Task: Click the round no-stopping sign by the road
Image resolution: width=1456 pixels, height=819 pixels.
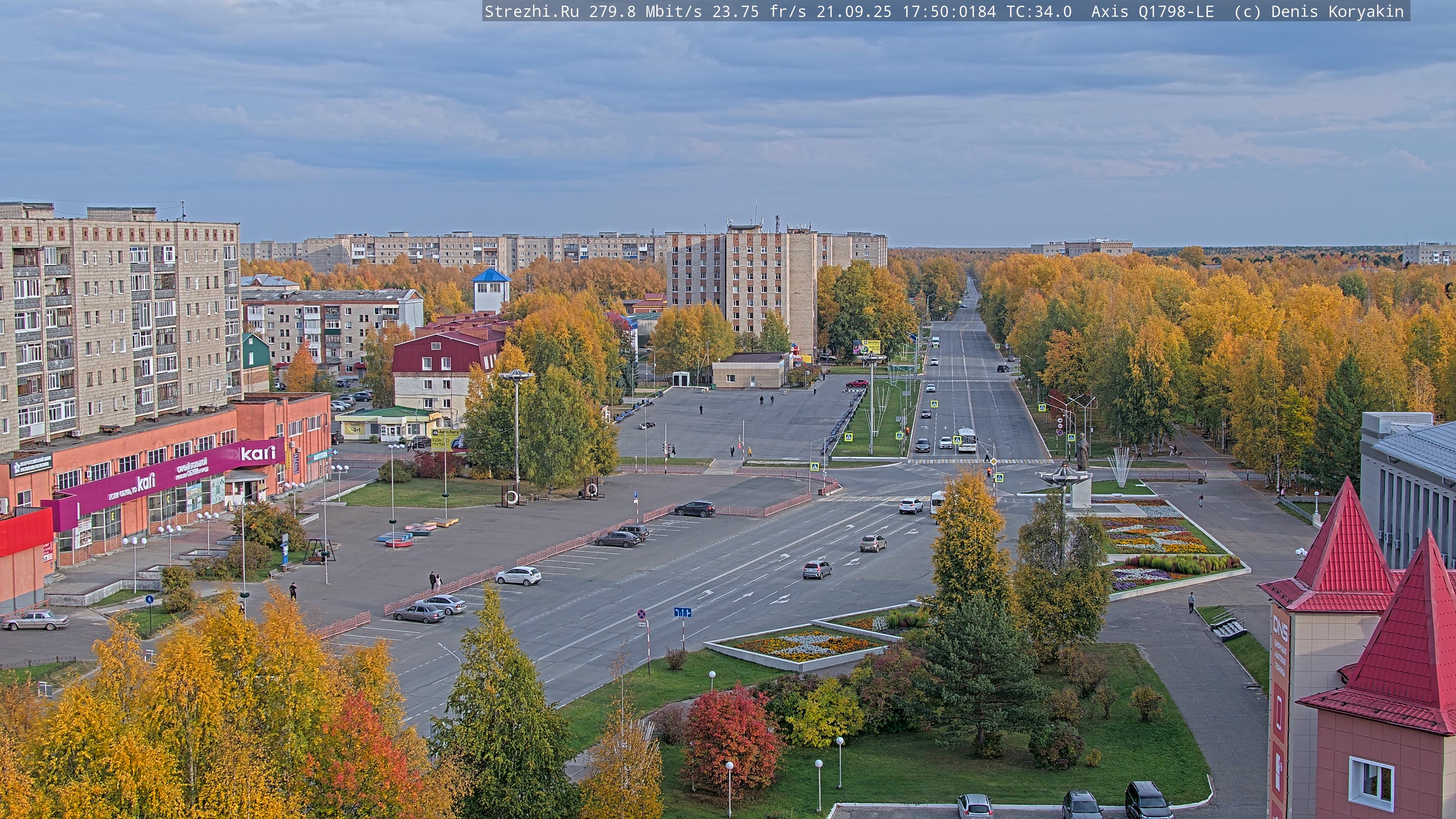Action: (642, 614)
